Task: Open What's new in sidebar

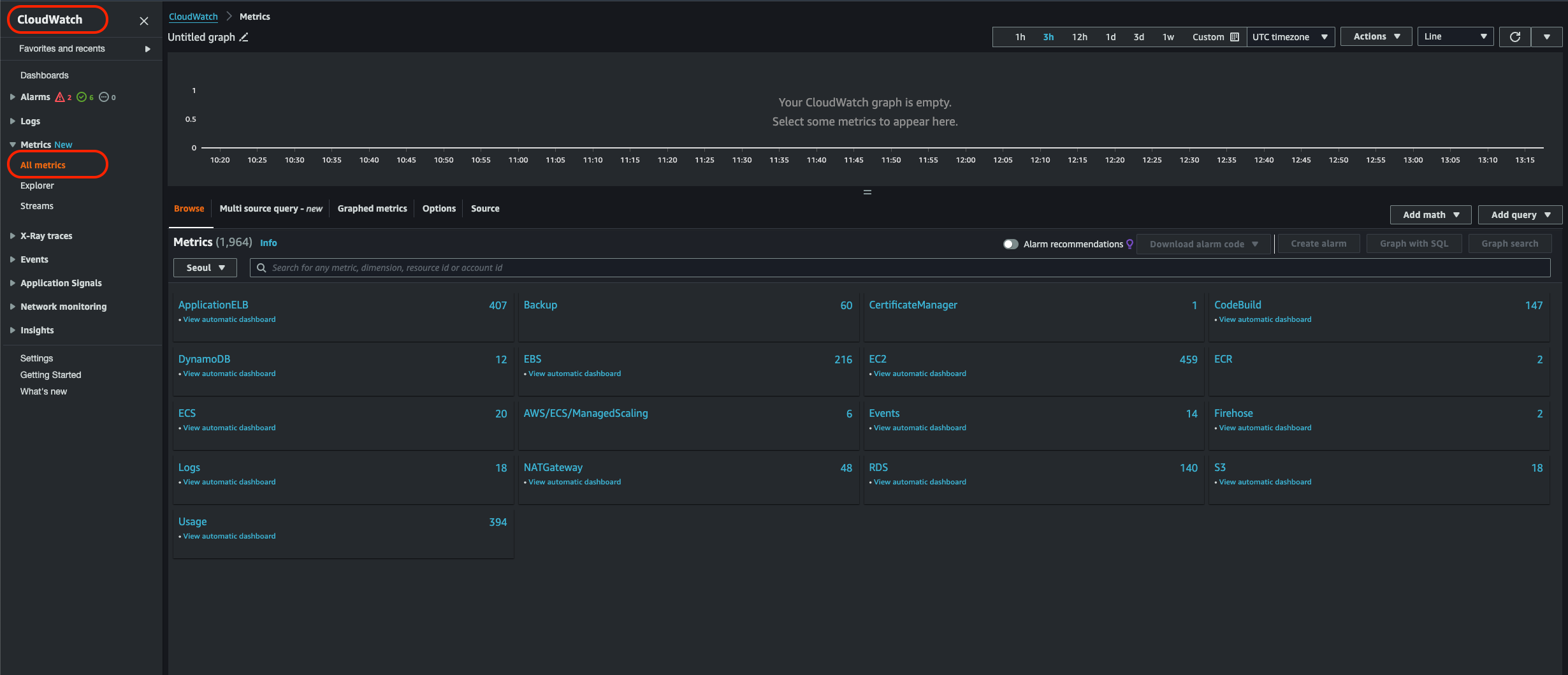Action: [43, 391]
